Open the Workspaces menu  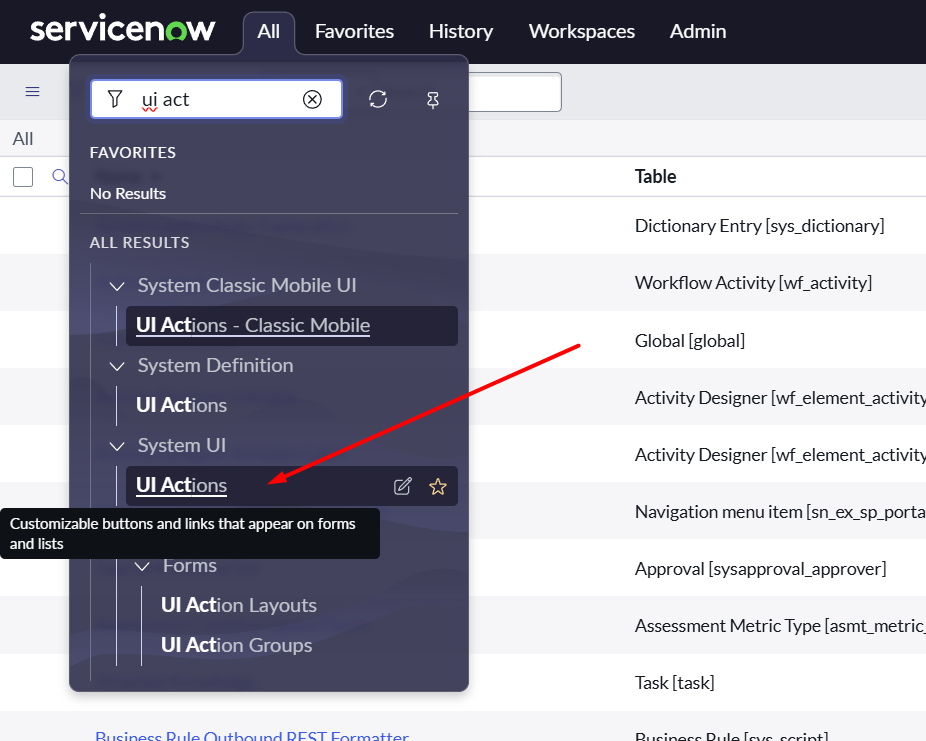tap(582, 31)
